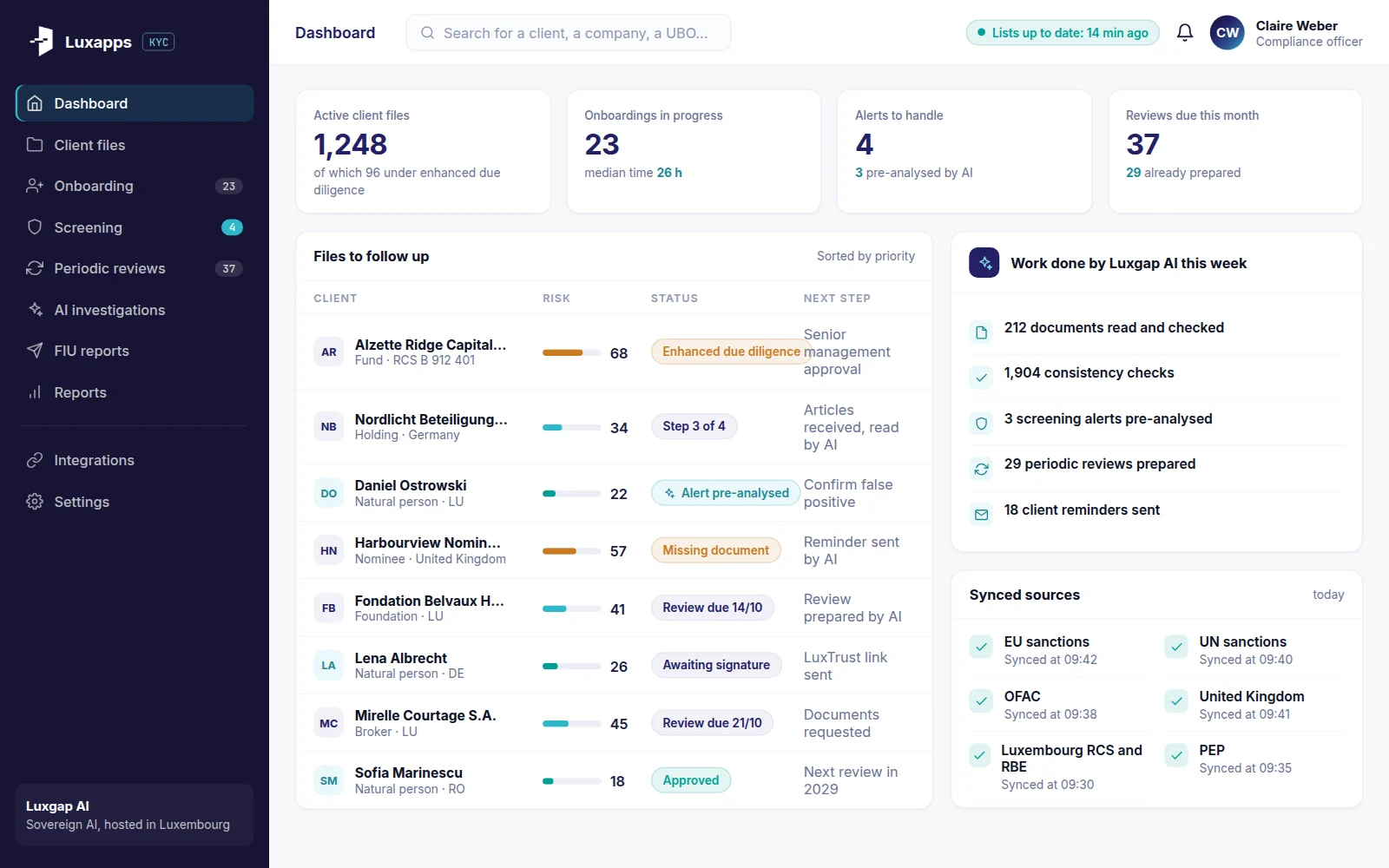Click the envelope icon beside client reminders
This screenshot has width=1389, height=868.
pyautogui.click(x=981, y=515)
